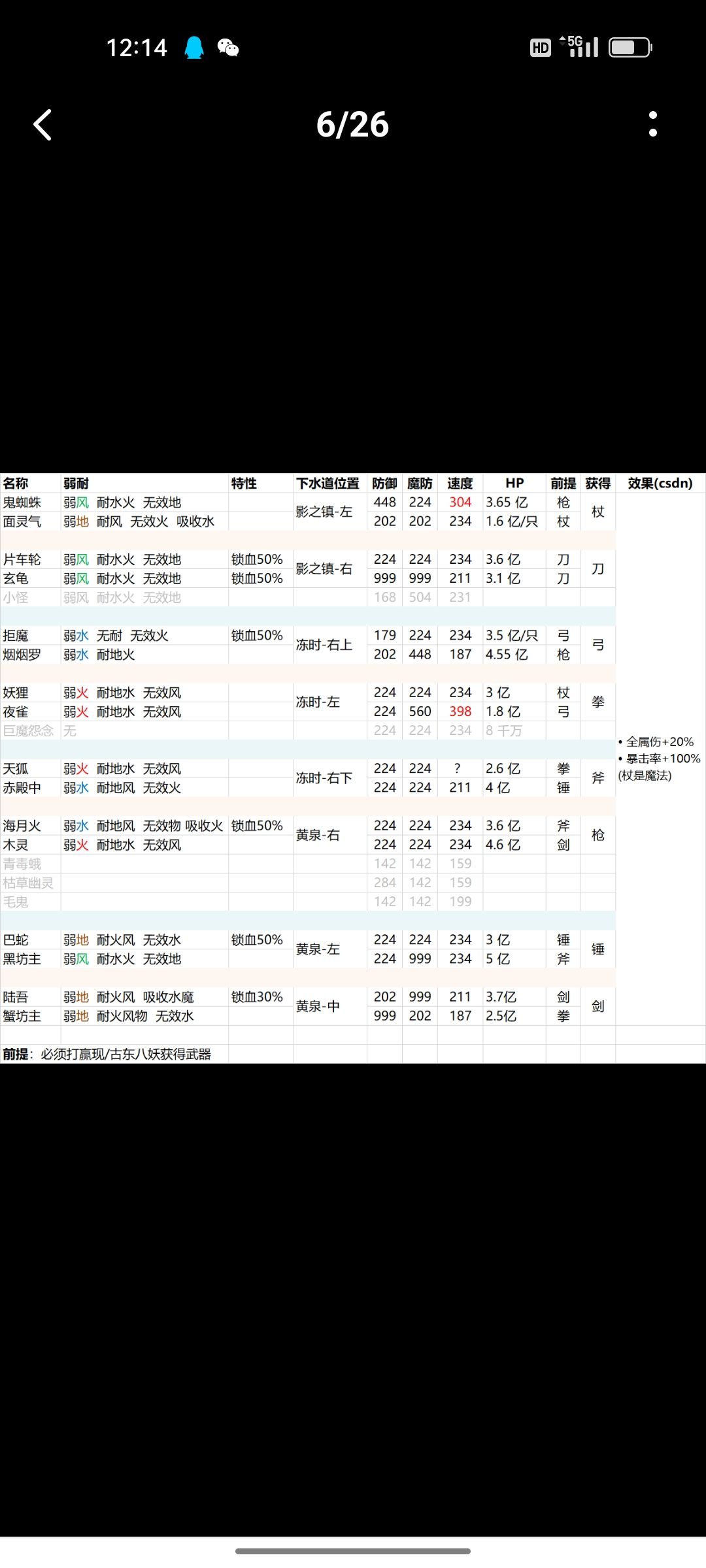Viewport: 706px width, 1568px height.
Task: Tap the 黄泉-左 location cell
Action: (x=318, y=949)
